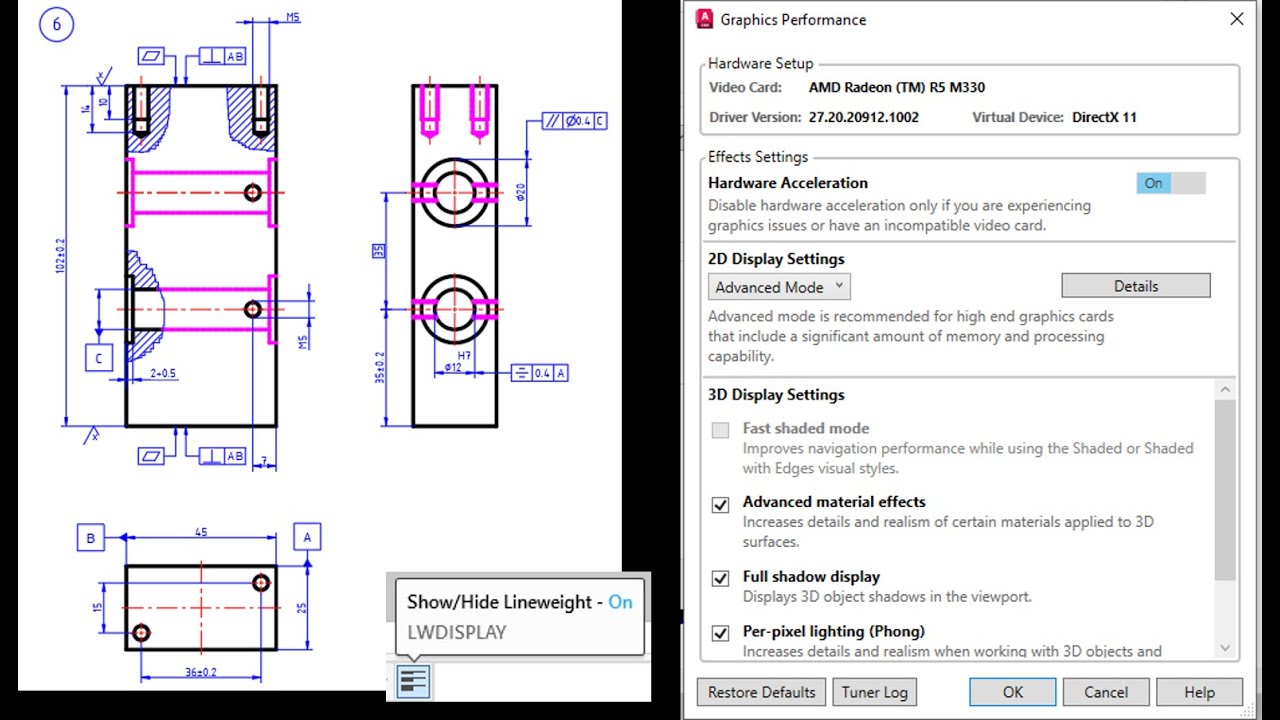1280x720 pixels.
Task: Click the Ø0.4 C parallelism tolerance frame
Action: (x=574, y=121)
